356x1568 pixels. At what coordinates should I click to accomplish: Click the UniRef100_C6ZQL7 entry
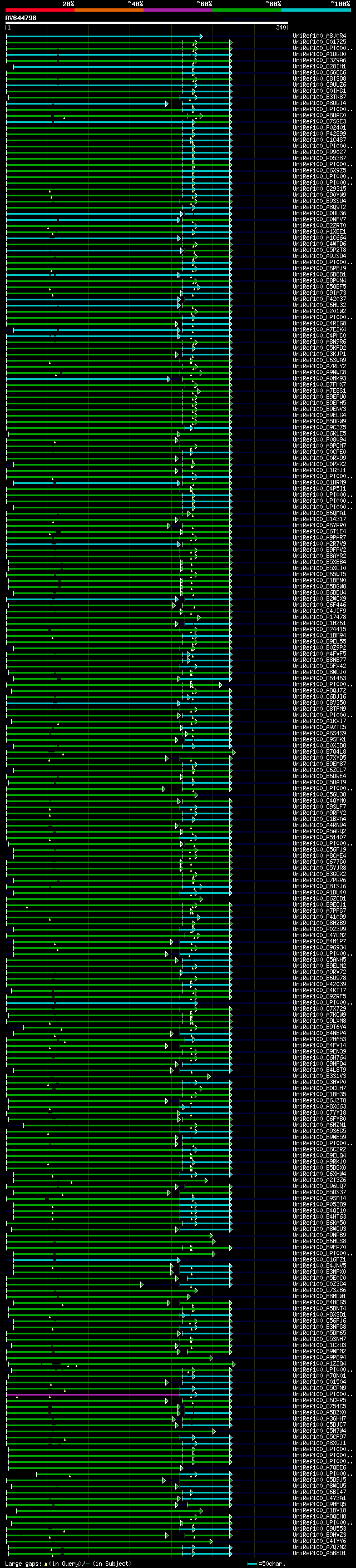(x=319, y=770)
